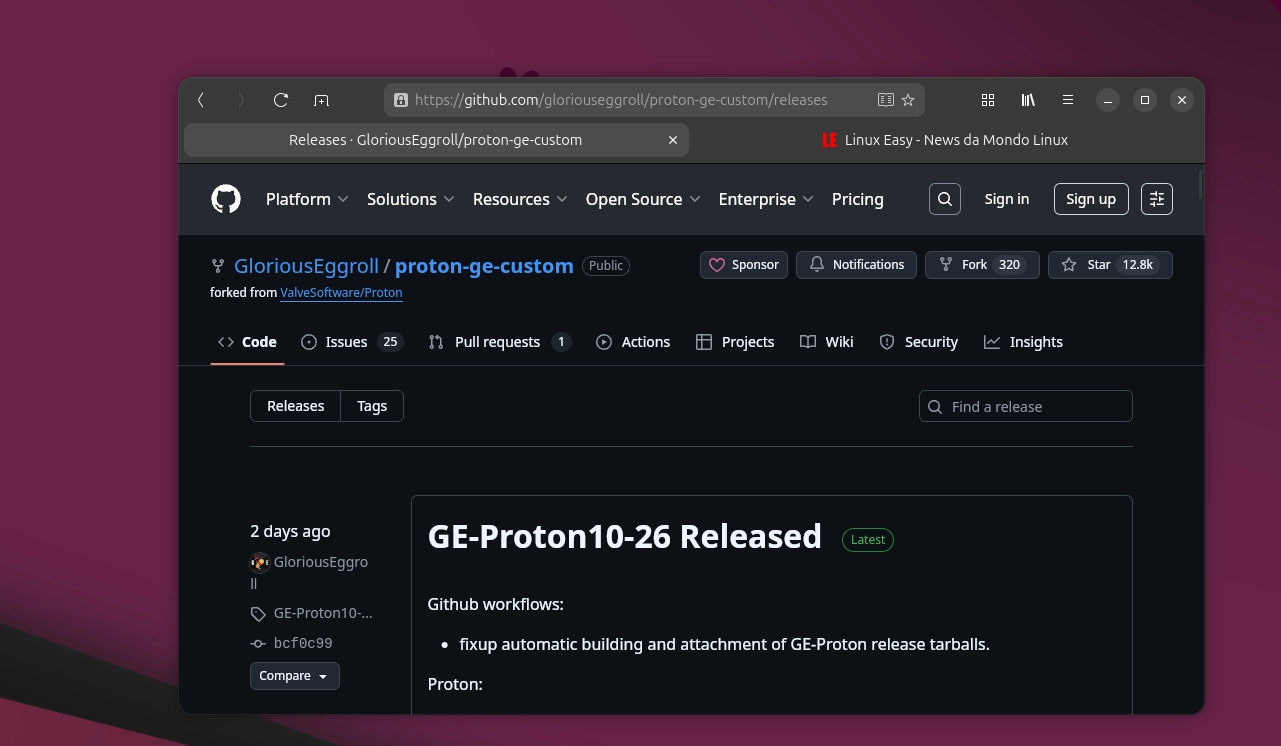Viewport: 1281px width, 746px height.
Task: Bookmark this page with the star toggle
Action: point(907,100)
